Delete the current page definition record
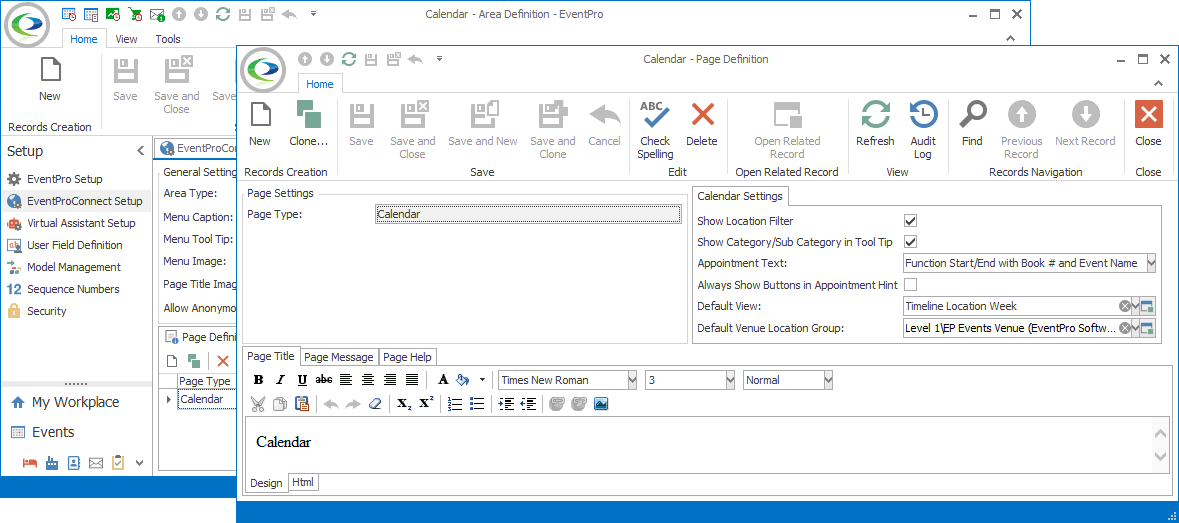 pyautogui.click(x=702, y=124)
